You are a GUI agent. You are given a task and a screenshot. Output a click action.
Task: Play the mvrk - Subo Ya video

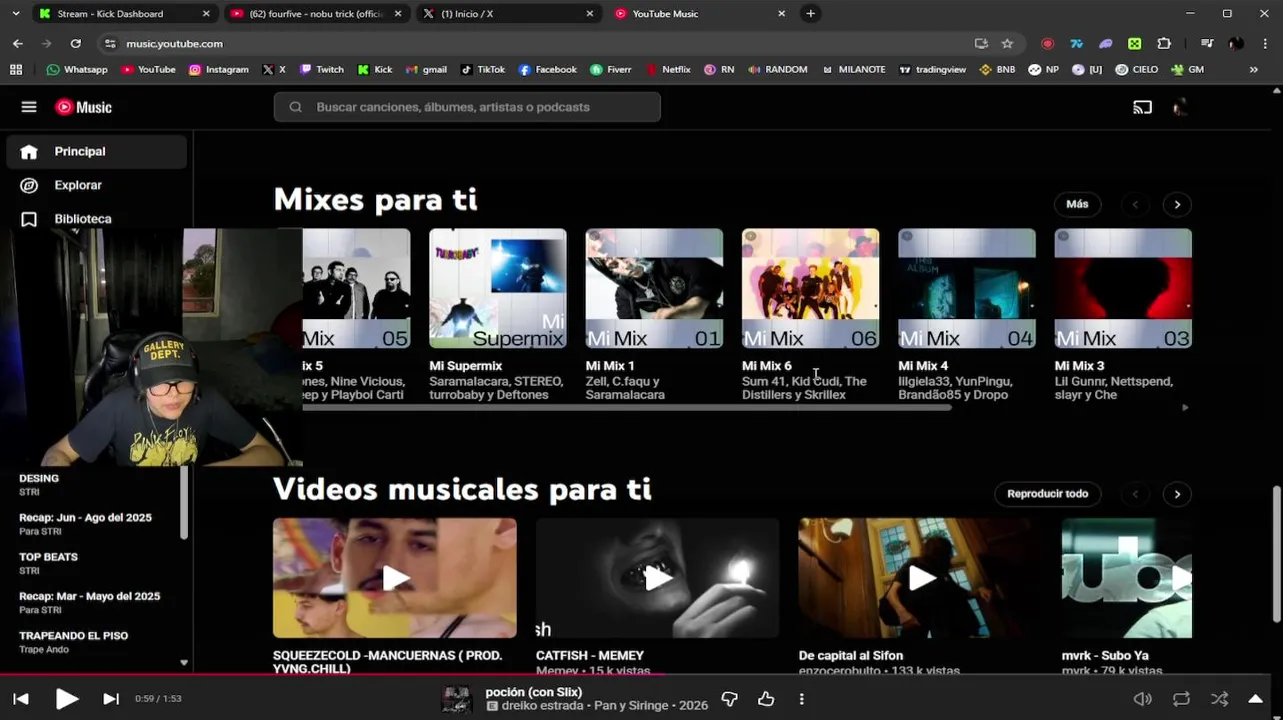(1127, 578)
